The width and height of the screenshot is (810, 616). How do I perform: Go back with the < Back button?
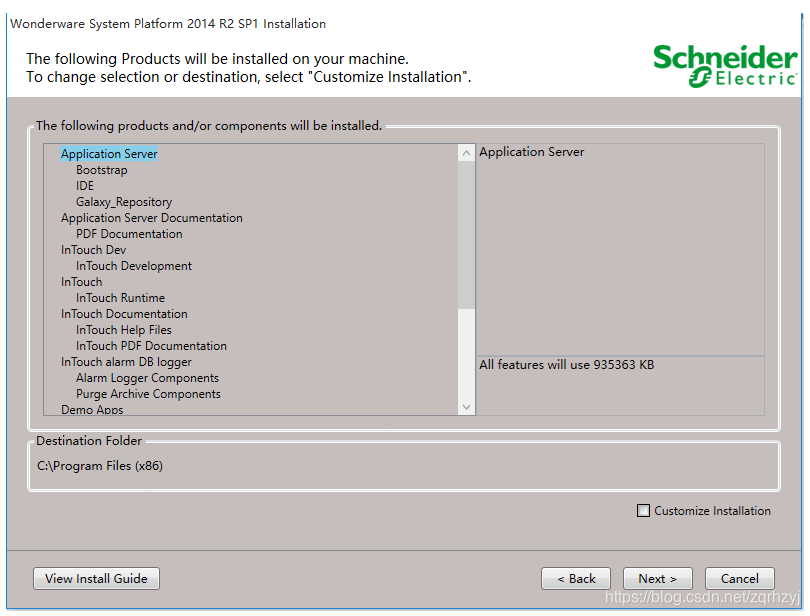[576, 578]
